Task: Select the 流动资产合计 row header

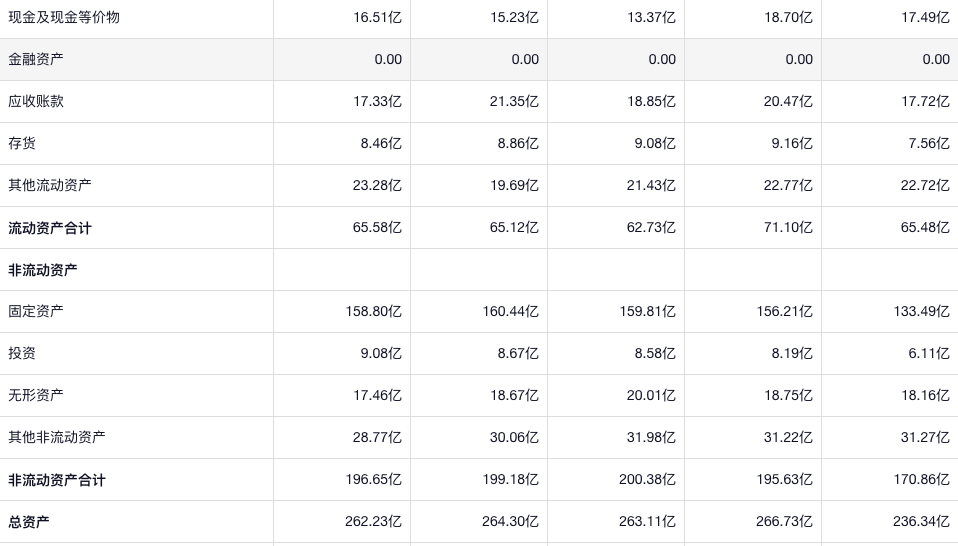Action: pos(50,228)
